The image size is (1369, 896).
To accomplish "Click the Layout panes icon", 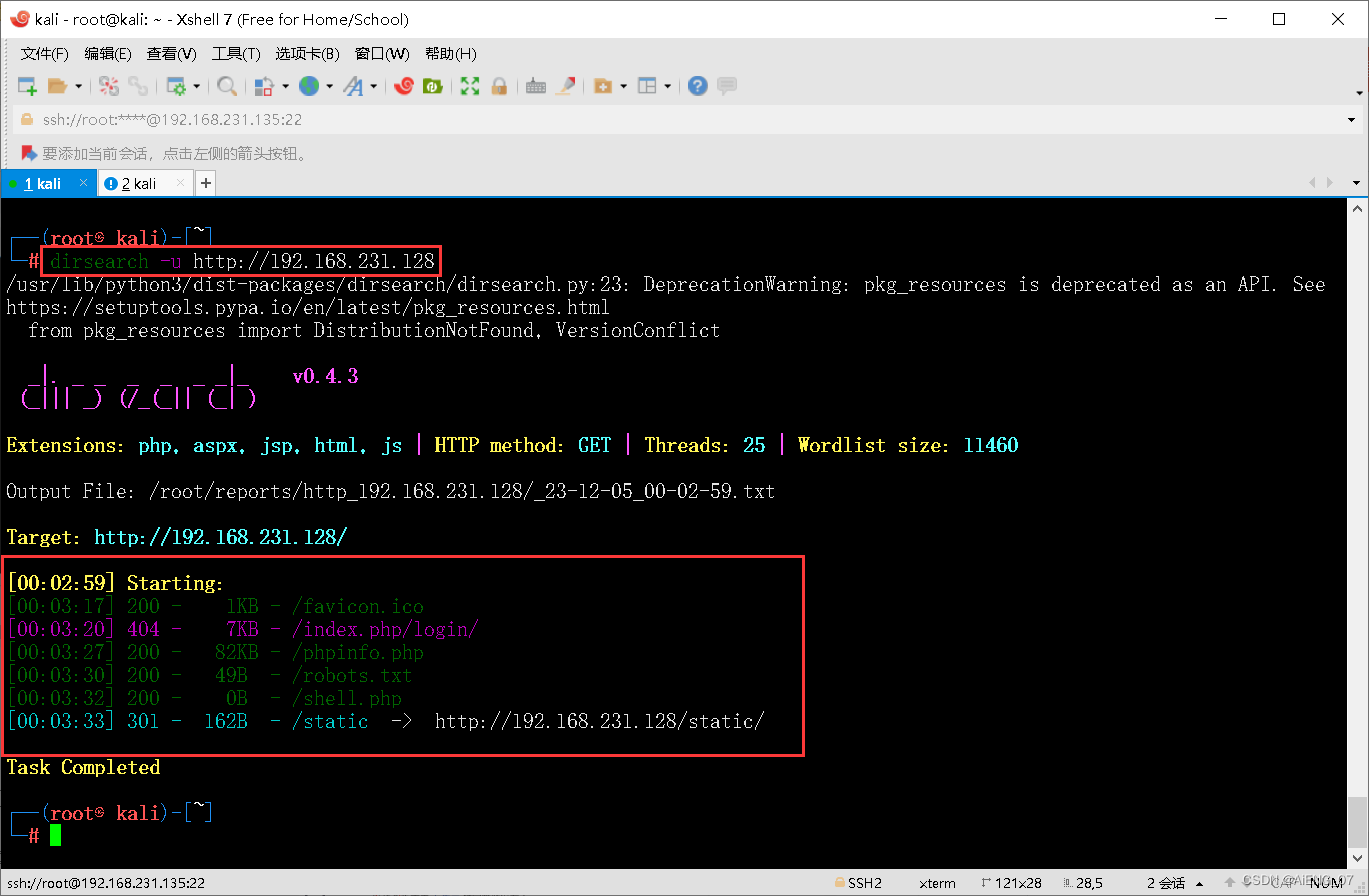I will point(647,86).
